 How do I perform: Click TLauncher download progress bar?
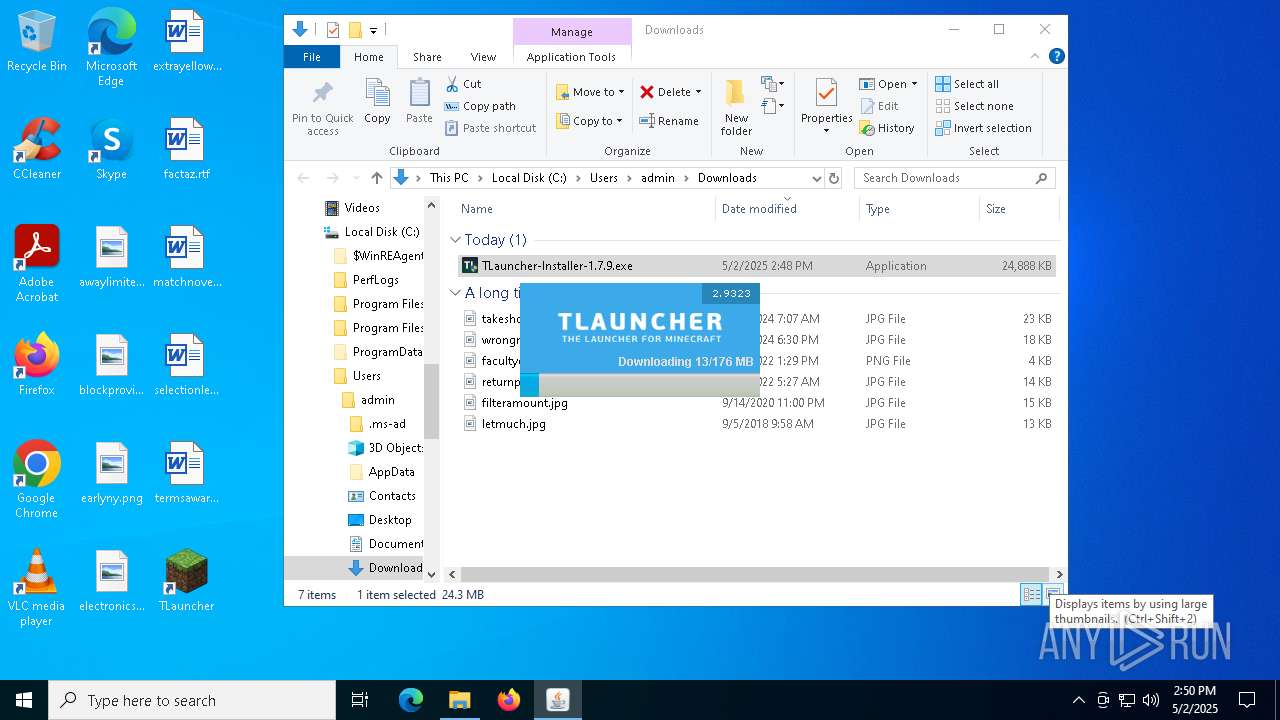[639, 385]
